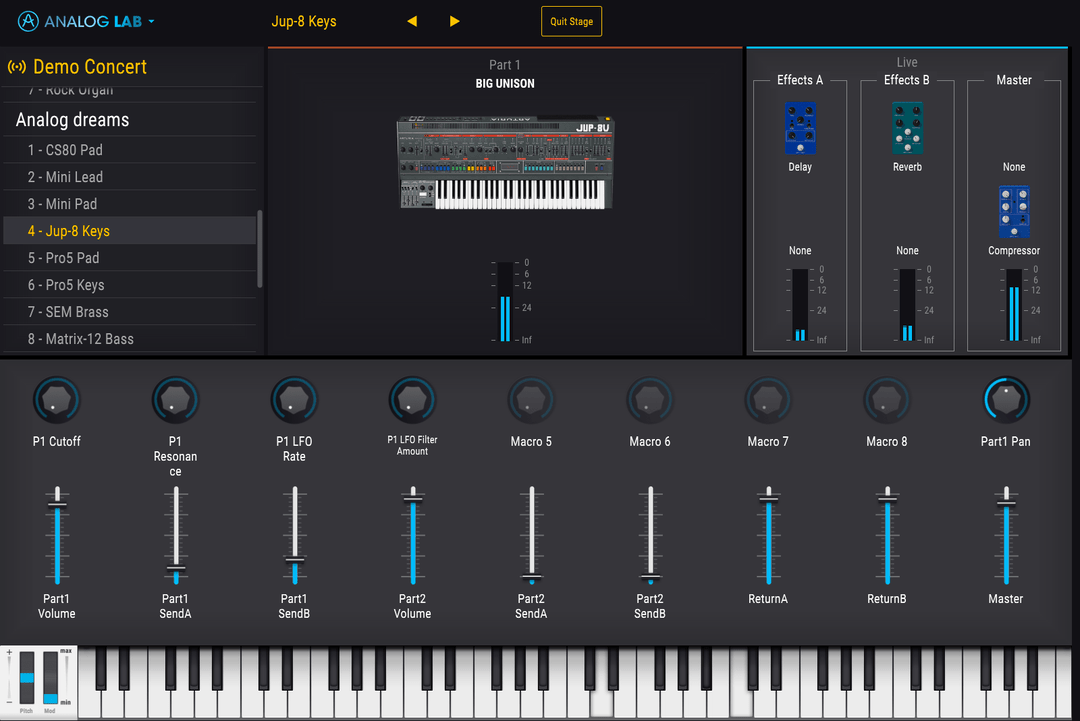Click the Arturia Analog Lab logo icon
The width and height of the screenshot is (1080, 721).
click(28, 21)
